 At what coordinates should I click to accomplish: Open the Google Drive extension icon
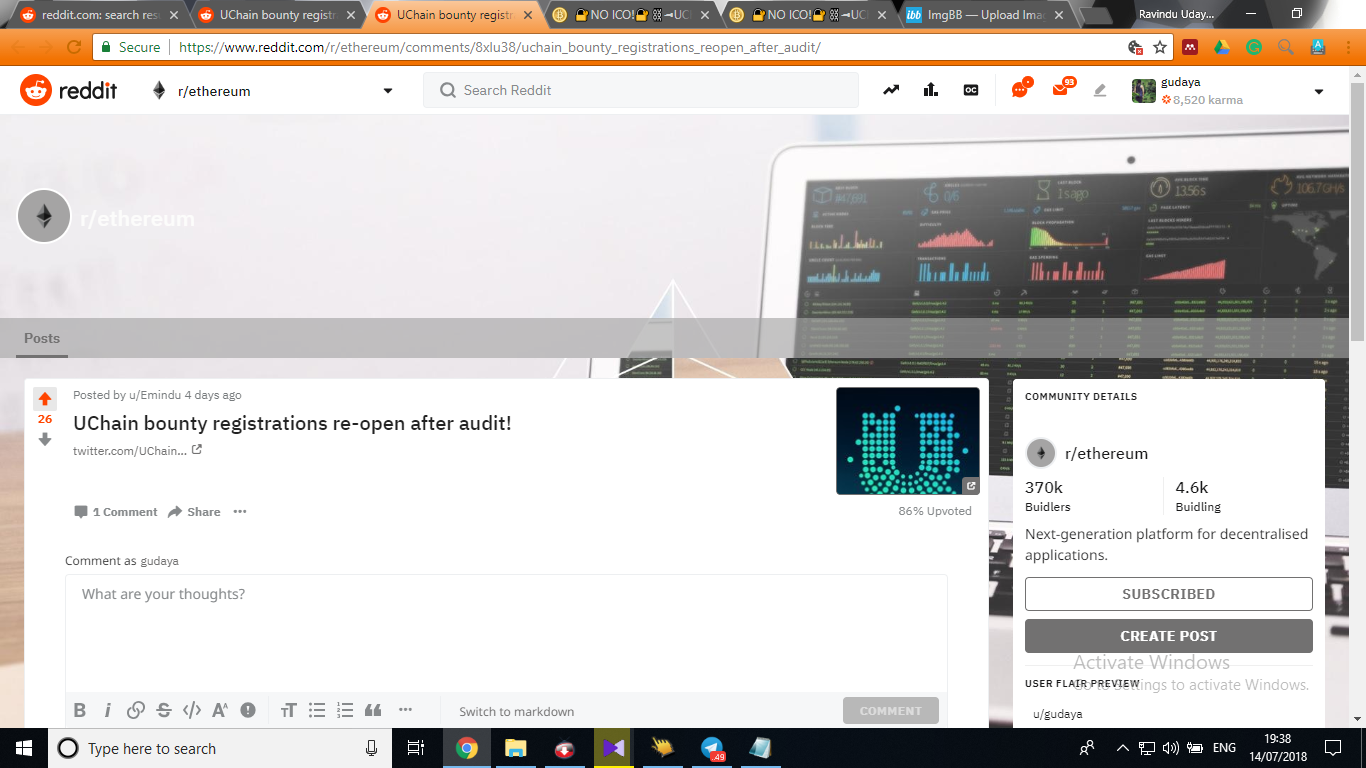[1222, 47]
